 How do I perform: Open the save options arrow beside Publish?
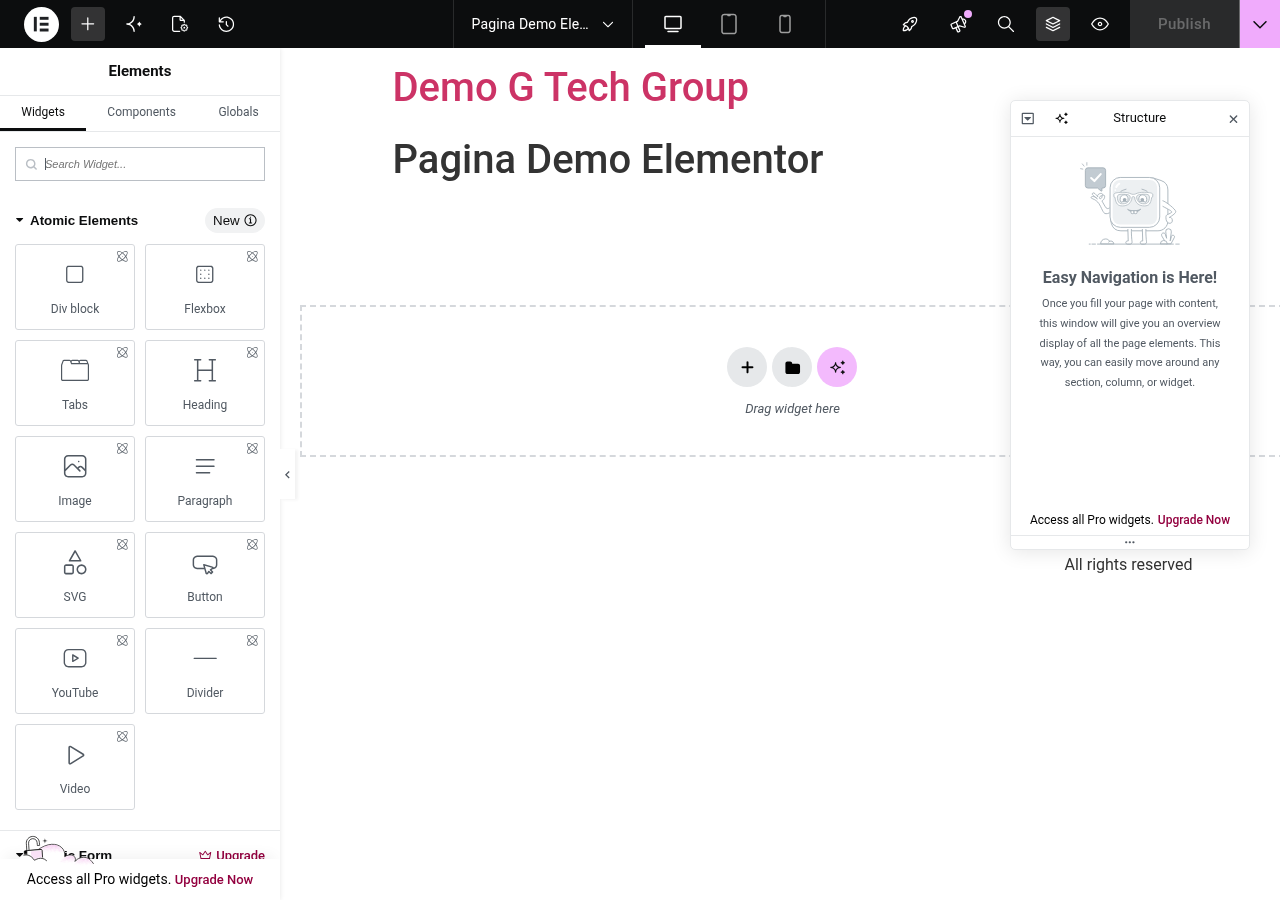click(1260, 24)
